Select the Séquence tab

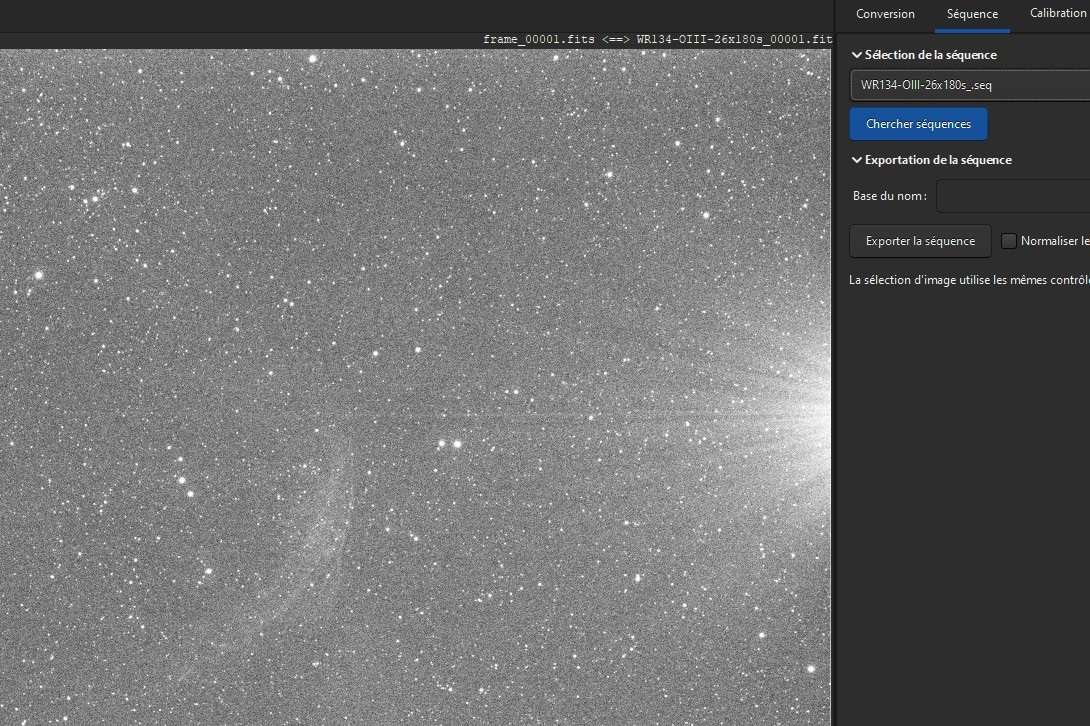[972, 14]
